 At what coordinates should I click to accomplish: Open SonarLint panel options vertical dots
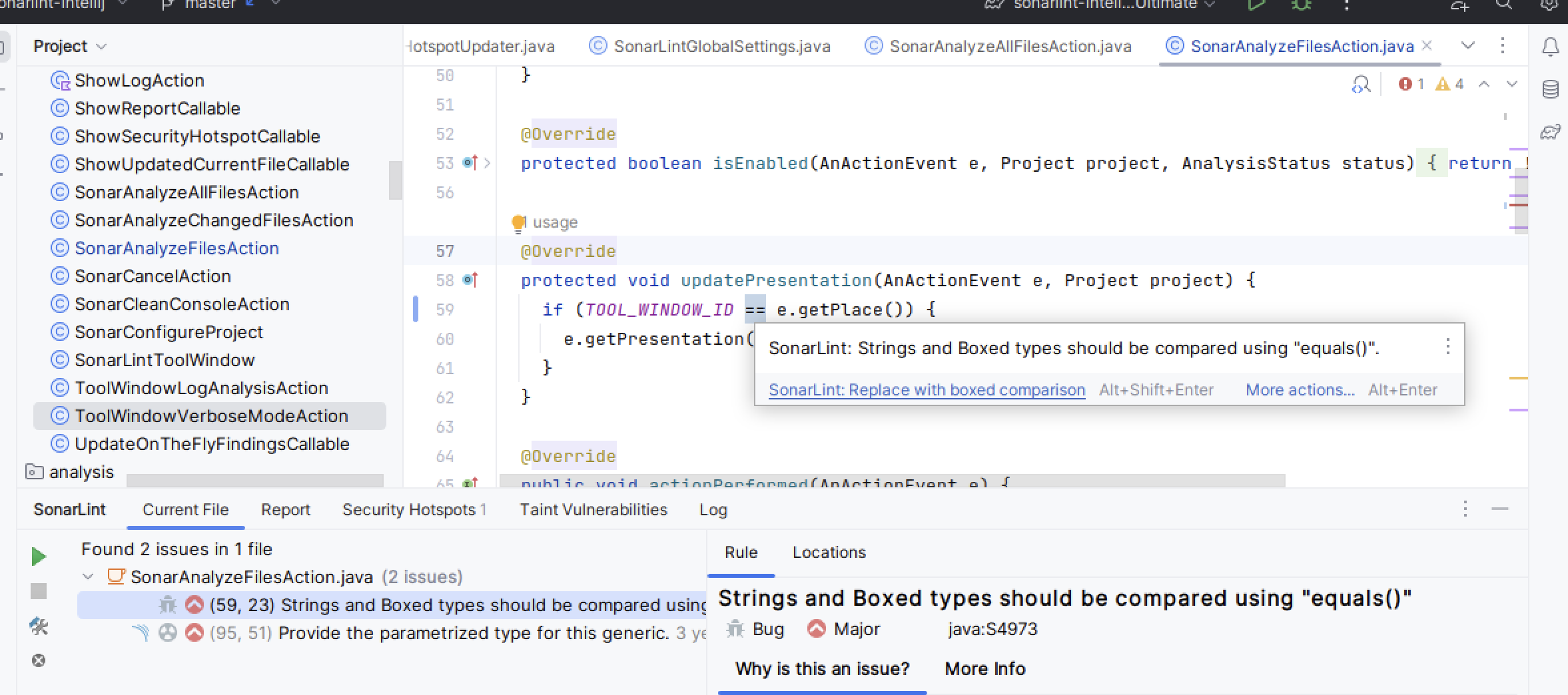[x=1465, y=509]
